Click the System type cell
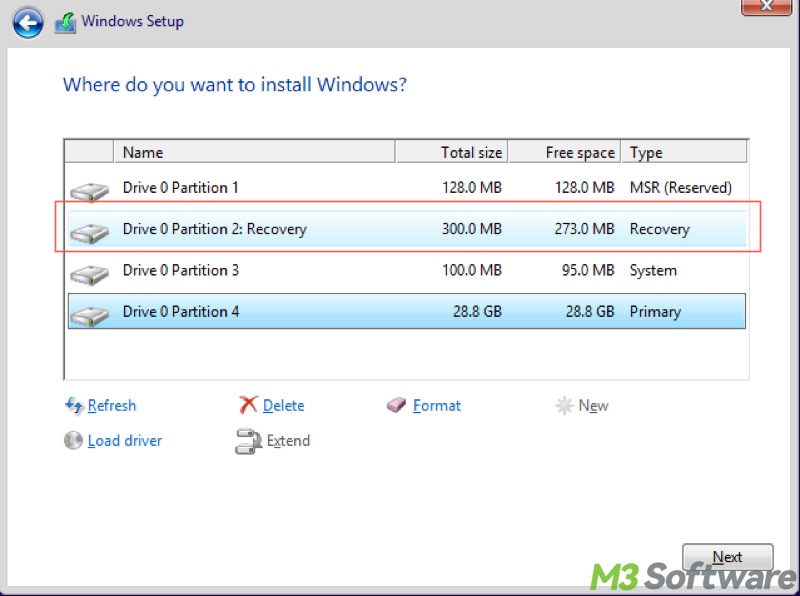This screenshot has height=596, width=800. click(653, 270)
